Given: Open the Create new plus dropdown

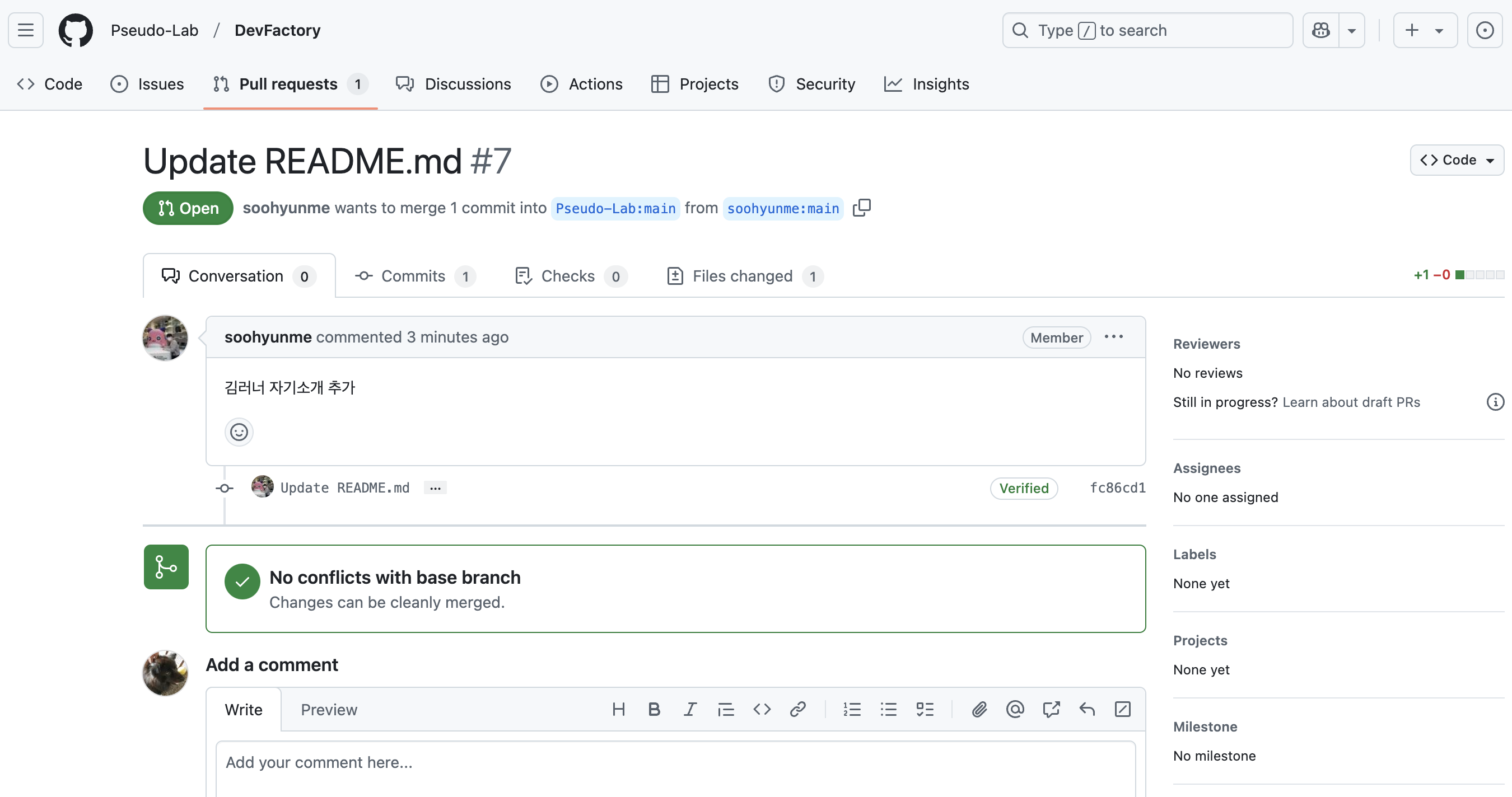Looking at the screenshot, I should click(1425, 30).
